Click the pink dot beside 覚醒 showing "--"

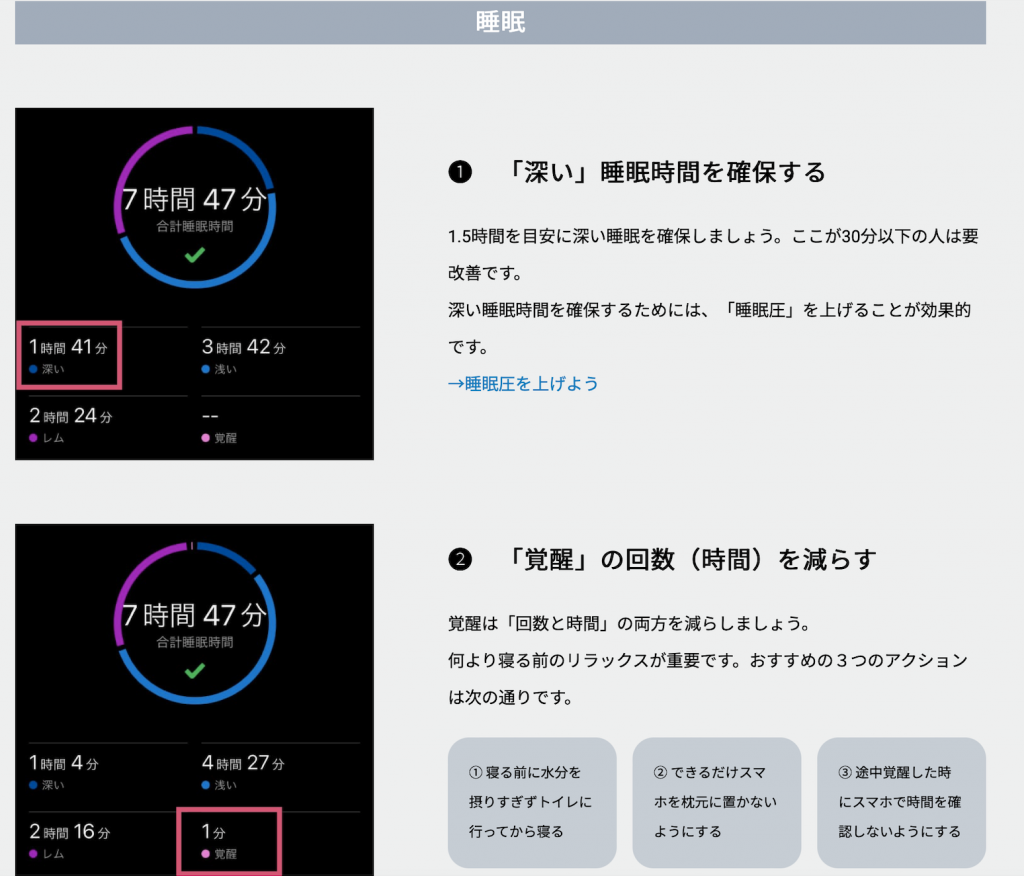click(206, 438)
